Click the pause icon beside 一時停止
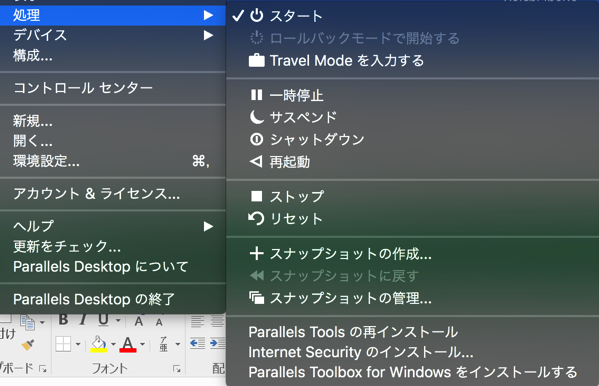This screenshot has width=599, height=386. pyautogui.click(x=256, y=95)
